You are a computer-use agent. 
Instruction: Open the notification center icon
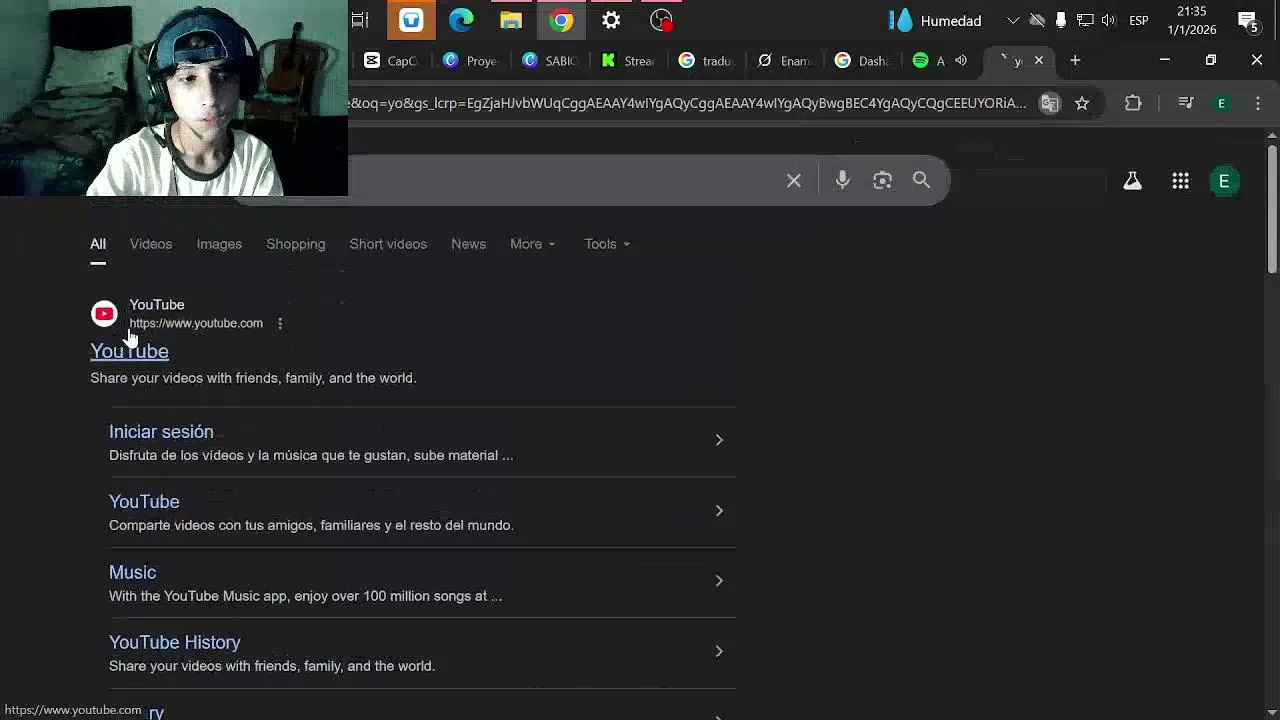coord(1247,20)
